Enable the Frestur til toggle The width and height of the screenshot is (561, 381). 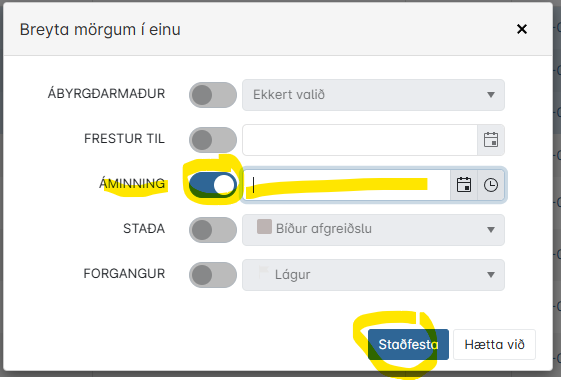[x=213, y=140]
